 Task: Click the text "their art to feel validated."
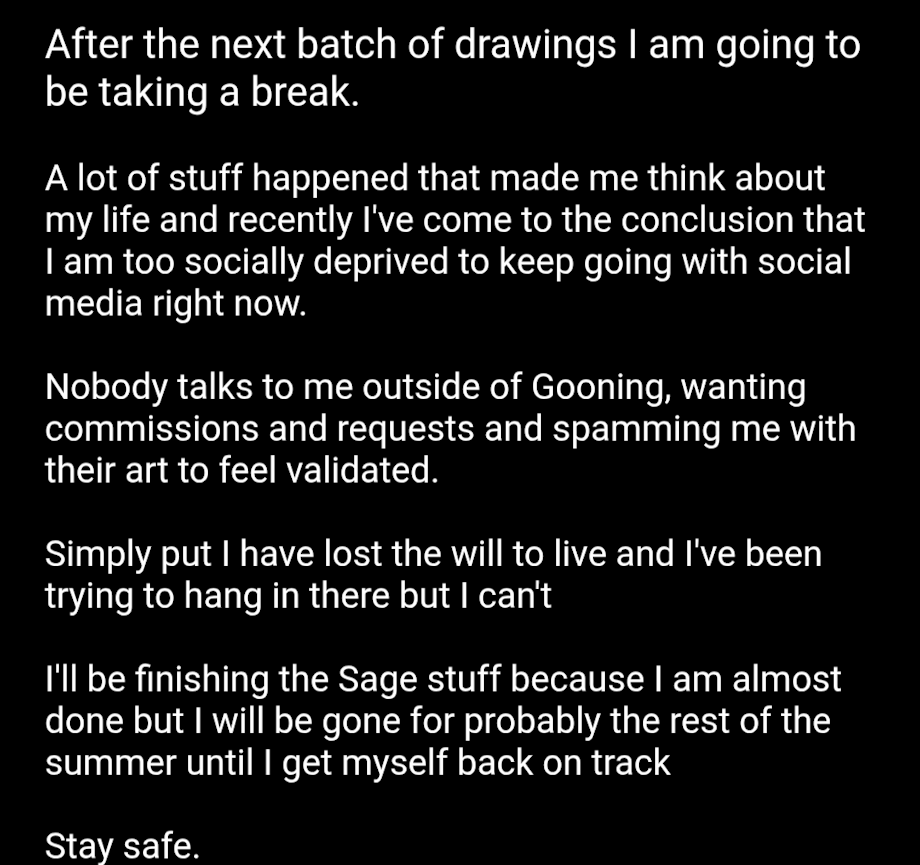pos(242,471)
